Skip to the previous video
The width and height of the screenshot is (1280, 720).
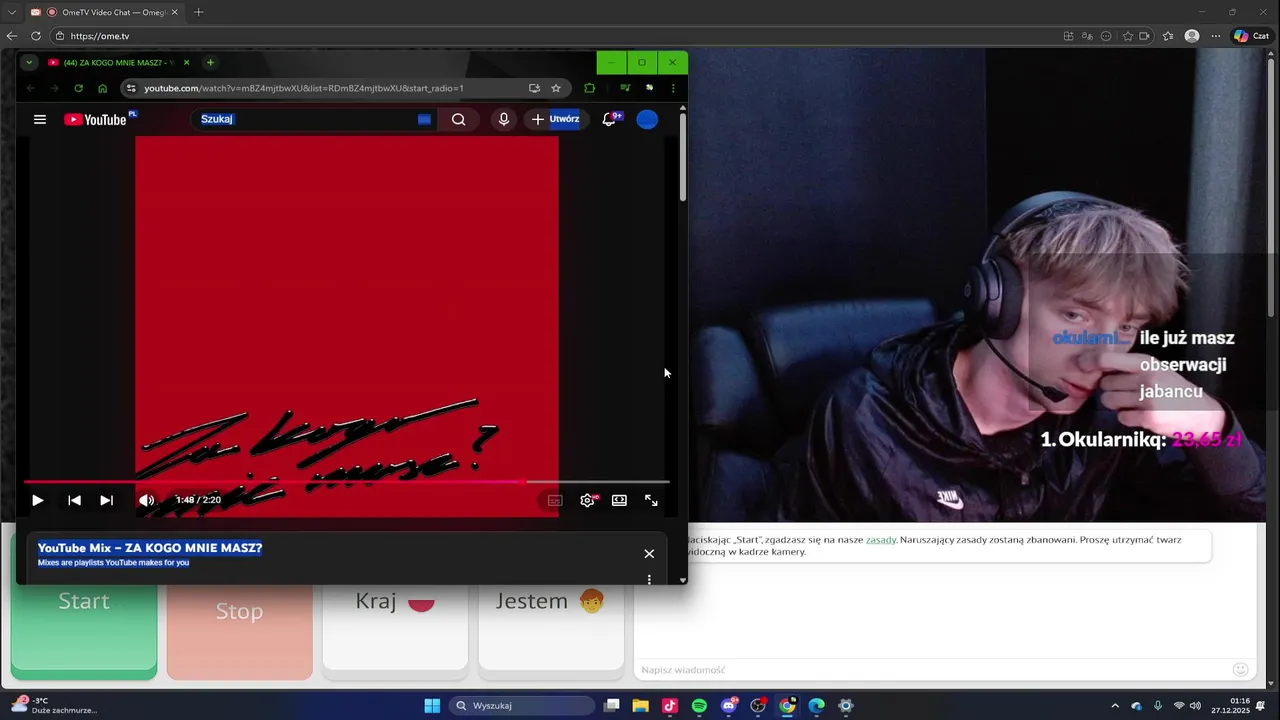[74, 500]
